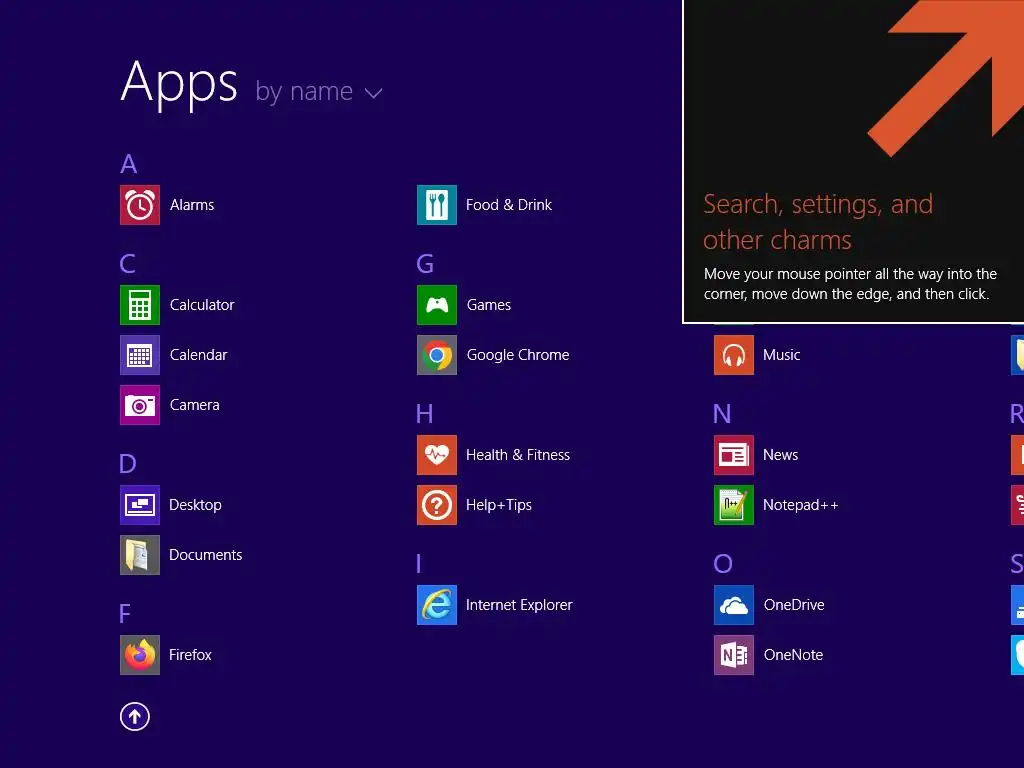Open Help+Tips question mark icon
The height and width of the screenshot is (768, 1024).
point(437,505)
